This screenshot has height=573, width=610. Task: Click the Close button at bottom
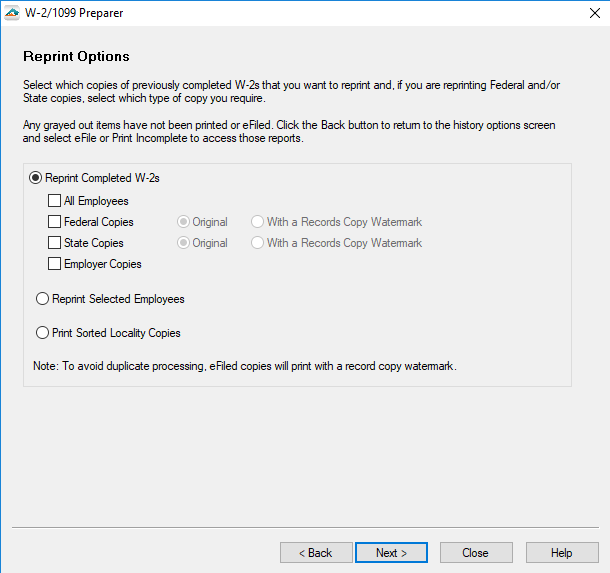point(475,553)
